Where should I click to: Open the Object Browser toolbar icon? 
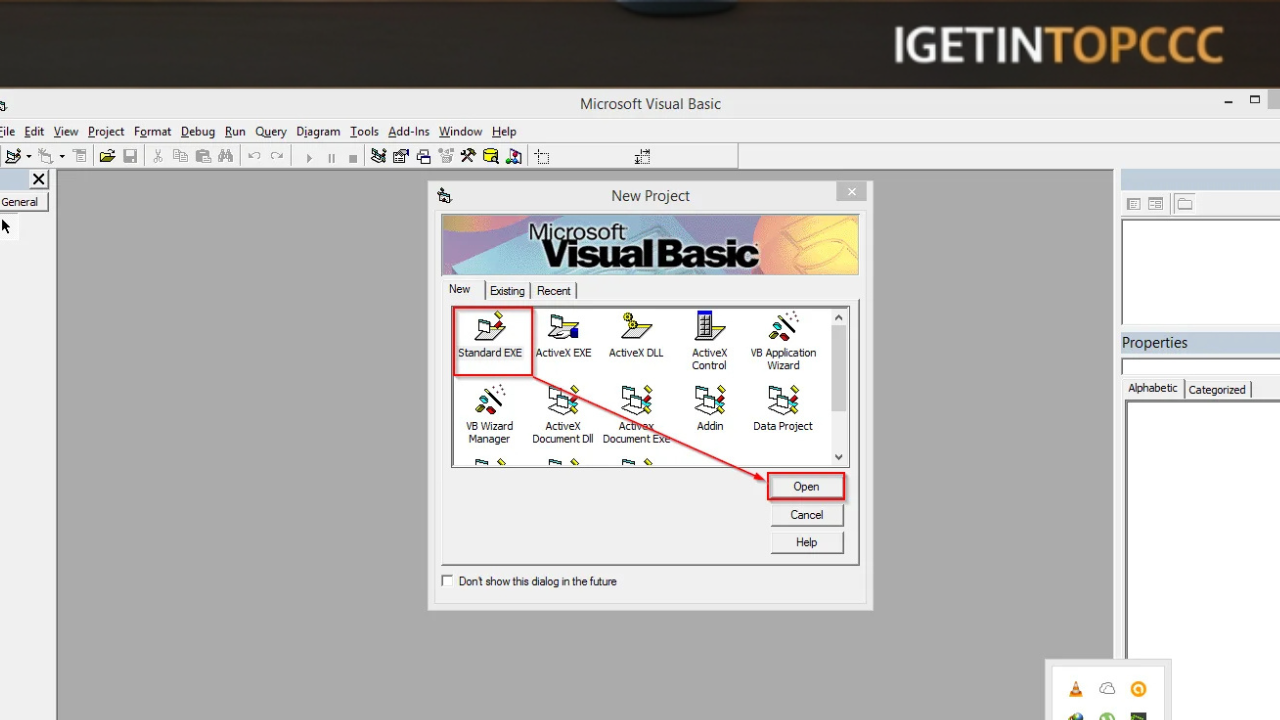click(x=446, y=157)
